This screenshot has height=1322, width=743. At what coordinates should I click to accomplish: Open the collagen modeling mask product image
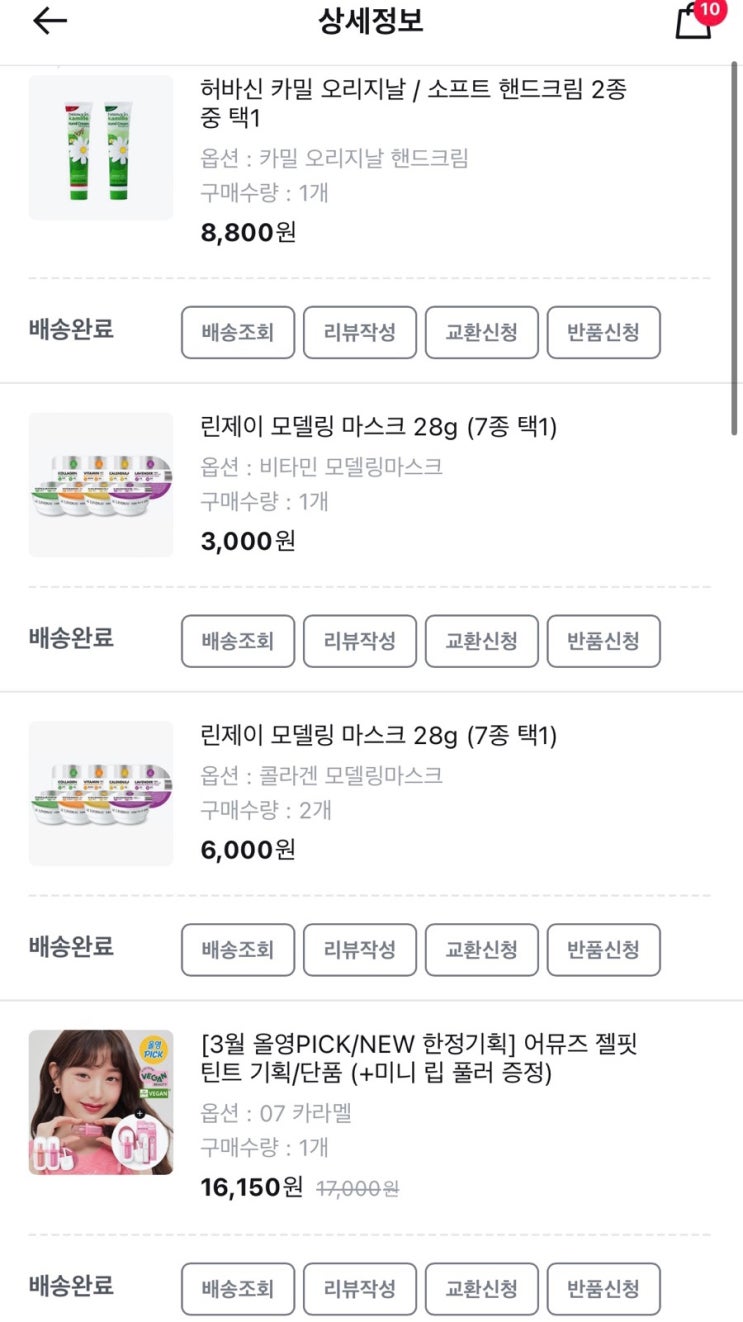click(x=100, y=794)
